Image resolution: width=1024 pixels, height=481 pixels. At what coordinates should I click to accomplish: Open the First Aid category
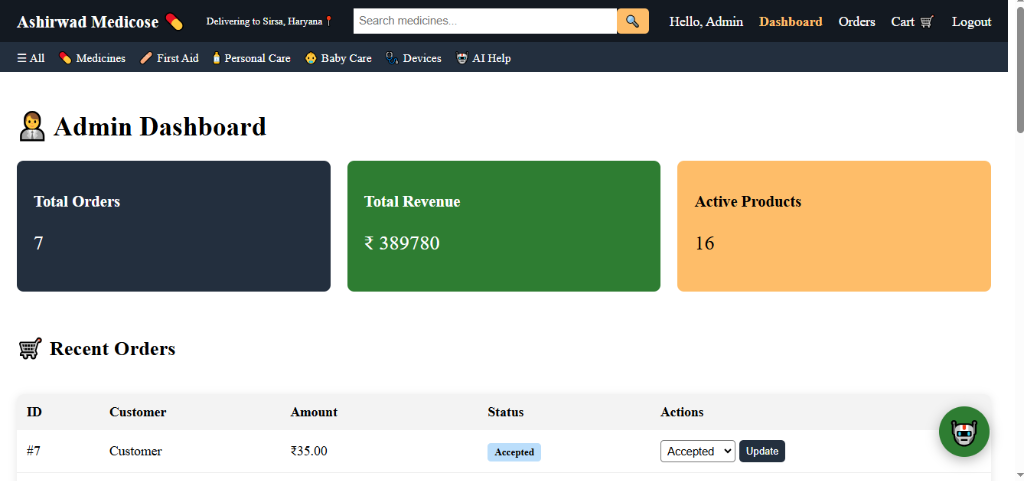pos(169,58)
